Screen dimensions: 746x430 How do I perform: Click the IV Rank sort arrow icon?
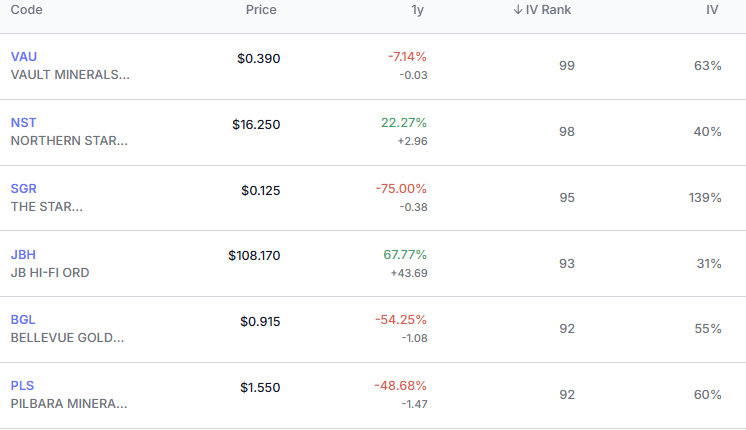(x=518, y=10)
